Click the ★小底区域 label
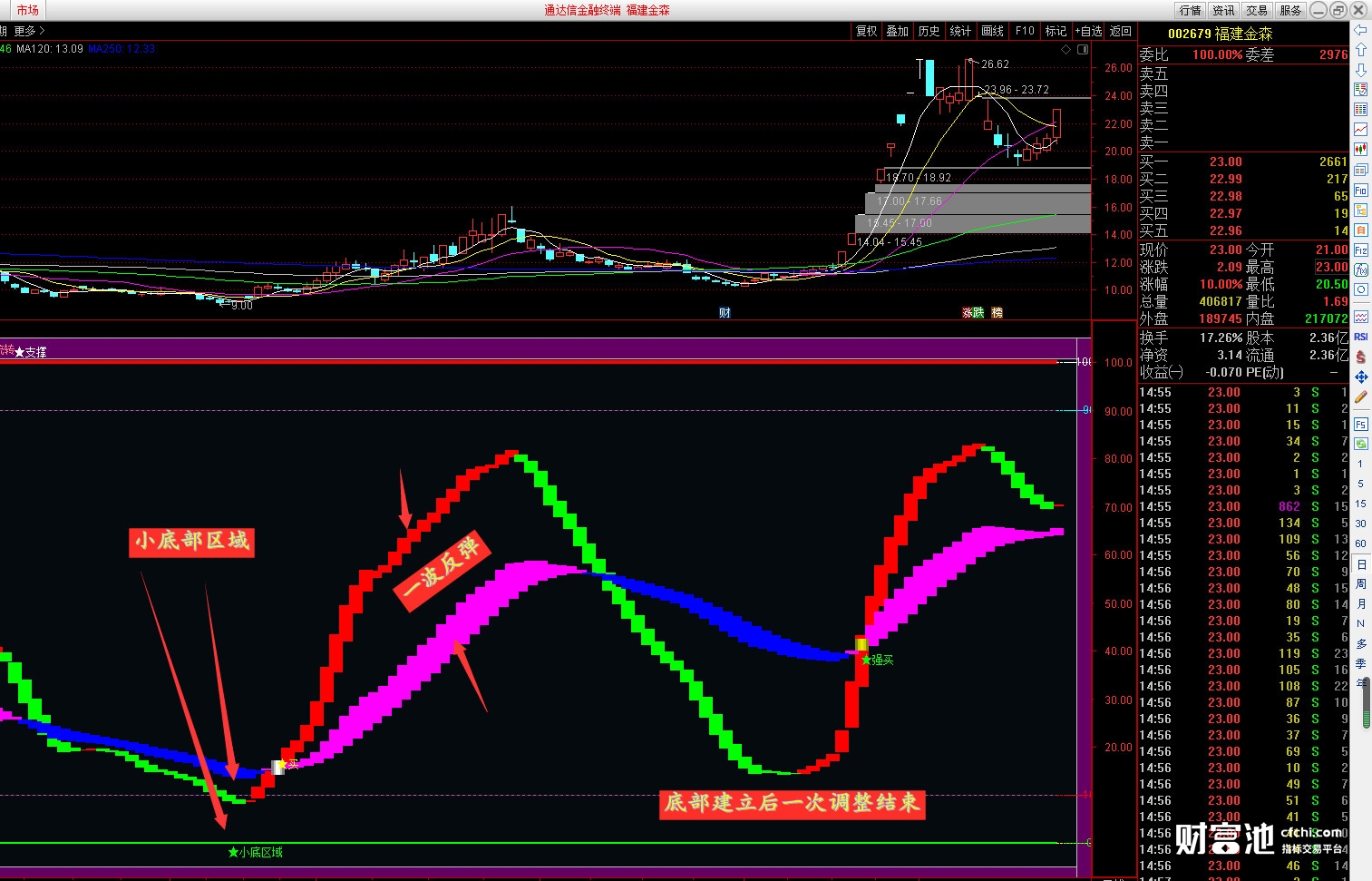 pos(255,852)
